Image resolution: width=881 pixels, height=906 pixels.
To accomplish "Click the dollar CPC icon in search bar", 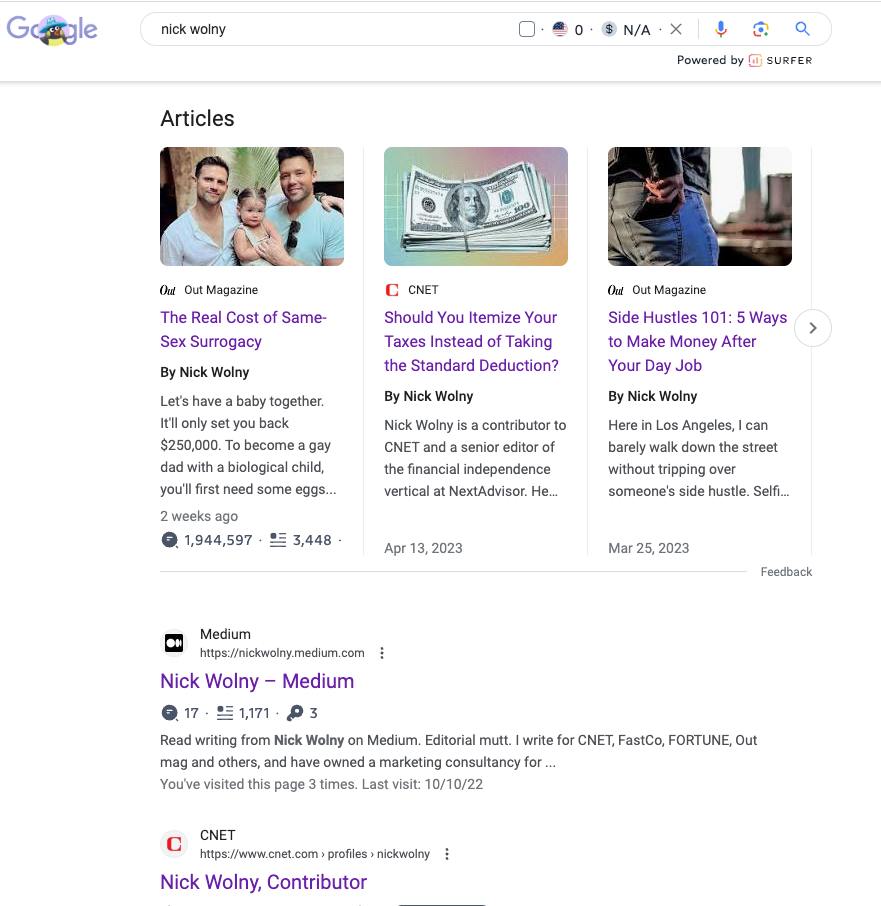I will pyautogui.click(x=609, y=29).
